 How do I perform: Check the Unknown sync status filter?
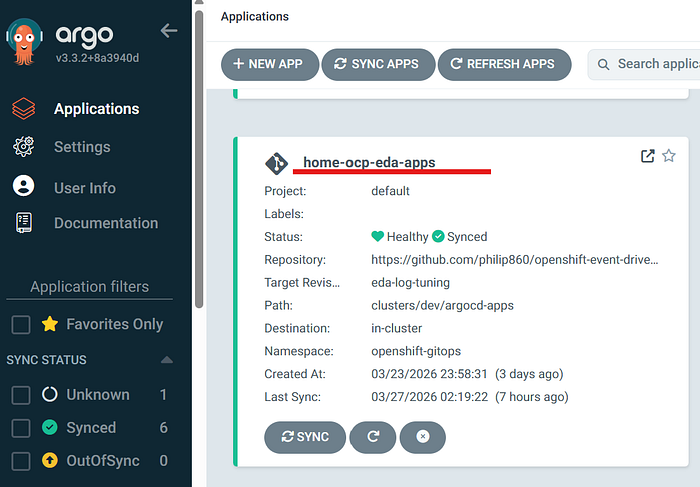click(21, 395)
